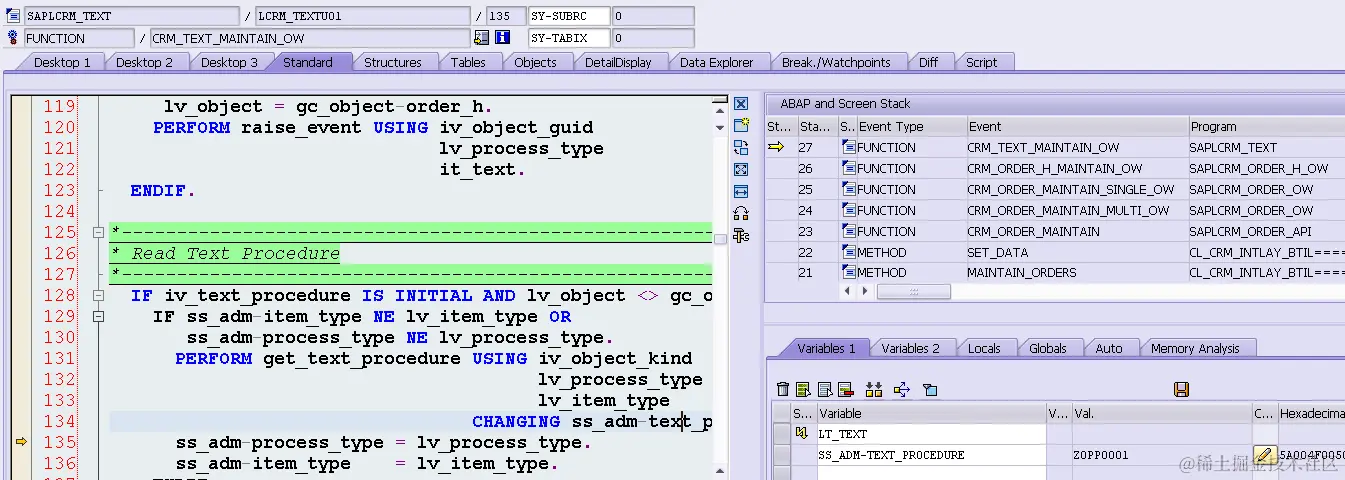The height and width of the screenshot is (480, 1345).
Task: Open the Data Explorer tab
Action: [x=716, y=62]
